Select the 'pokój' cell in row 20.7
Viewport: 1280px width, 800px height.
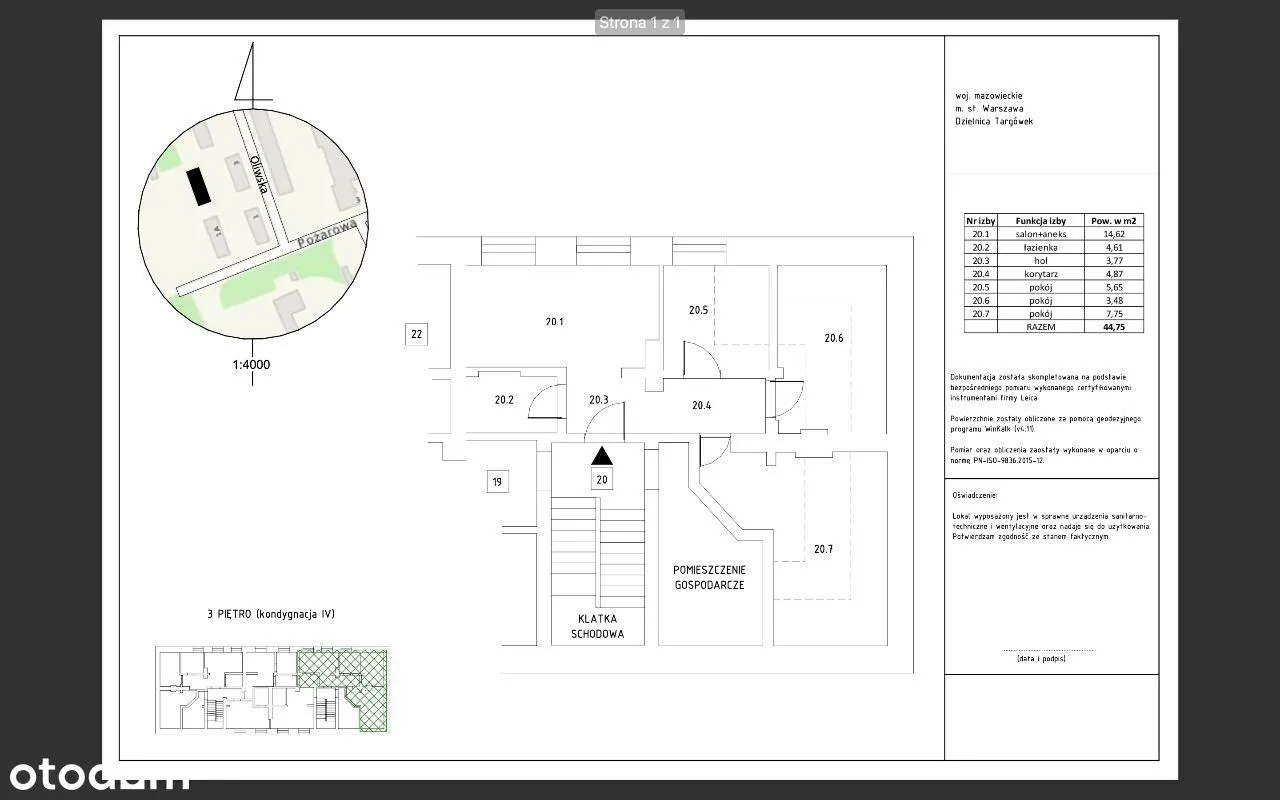point(1041,313)
